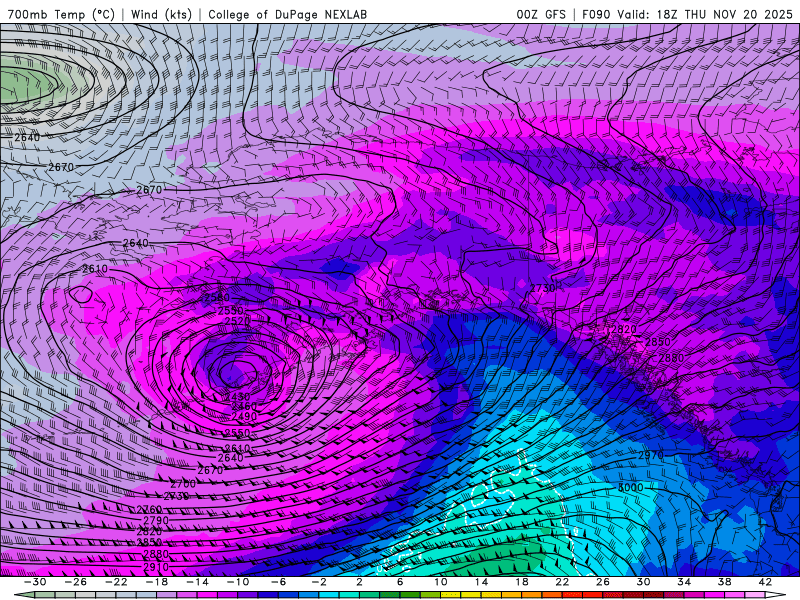
Task: Click the -30 color scale tick label
Action: 35,582
